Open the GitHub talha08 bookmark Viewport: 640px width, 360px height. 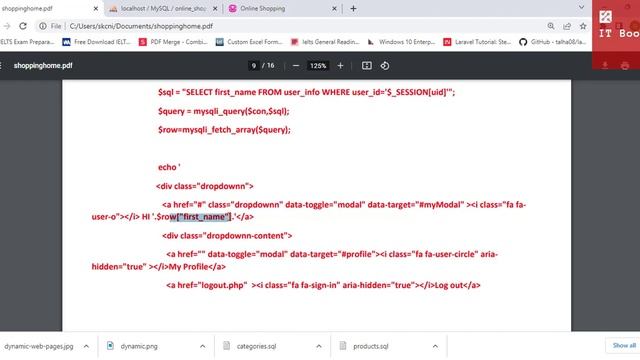553,42
